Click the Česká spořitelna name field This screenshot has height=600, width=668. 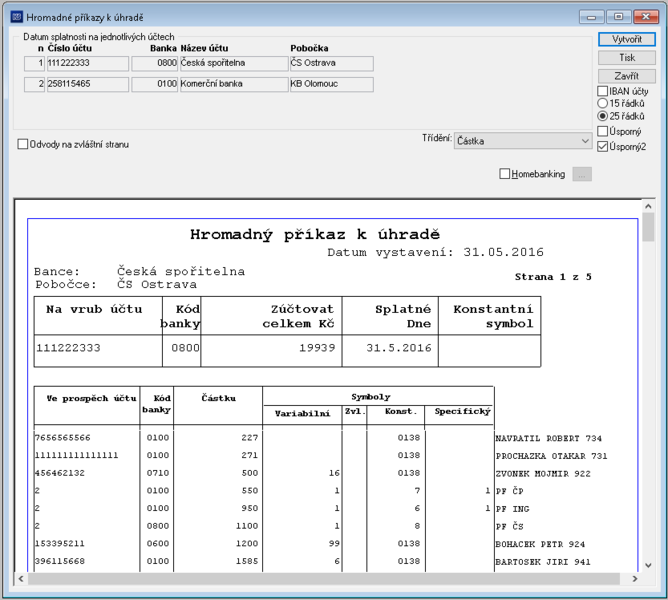234,63
